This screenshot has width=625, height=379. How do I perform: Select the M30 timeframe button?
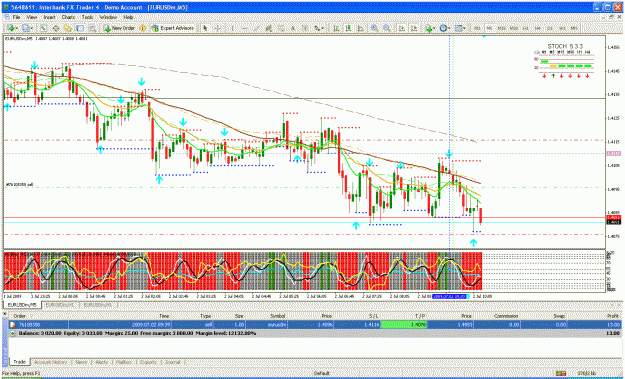click(x=513, y=28)
